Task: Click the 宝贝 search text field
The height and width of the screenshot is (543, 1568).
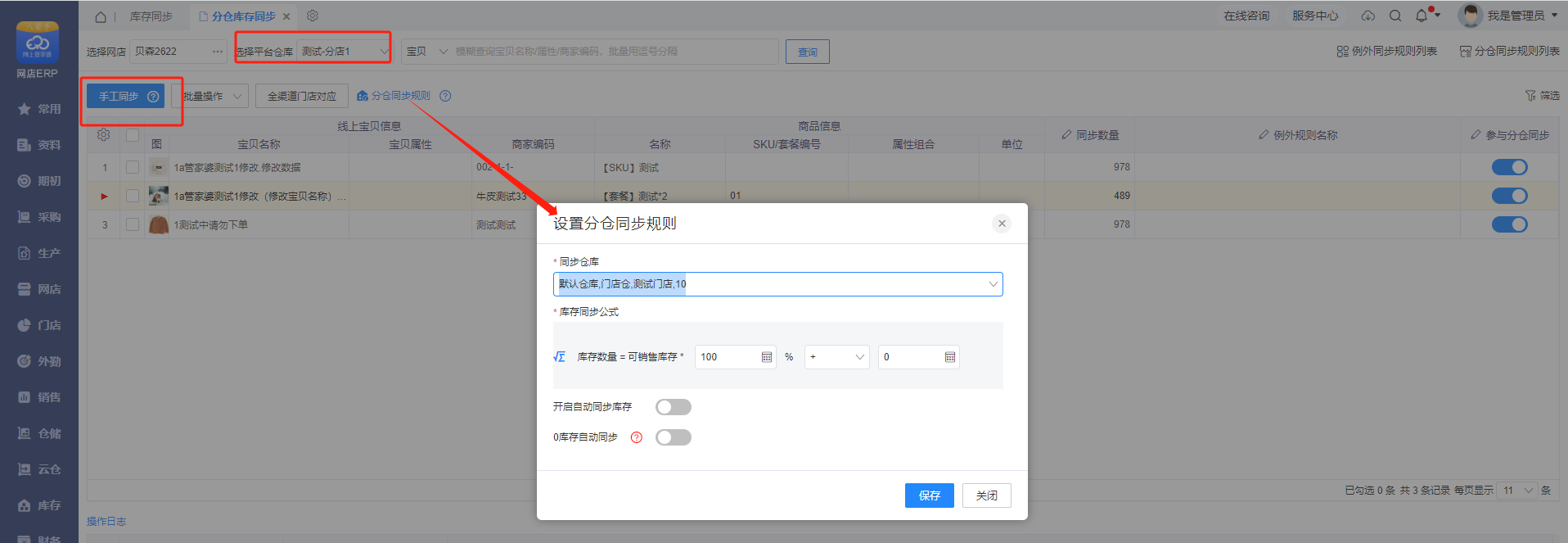Action: coord(614,52)
